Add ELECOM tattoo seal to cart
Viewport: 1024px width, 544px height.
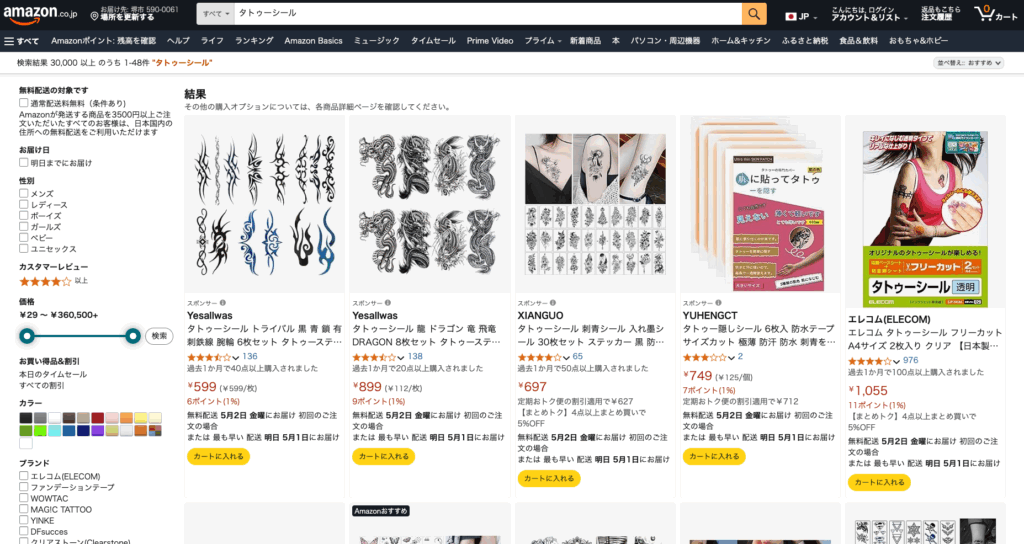(880, 483)
